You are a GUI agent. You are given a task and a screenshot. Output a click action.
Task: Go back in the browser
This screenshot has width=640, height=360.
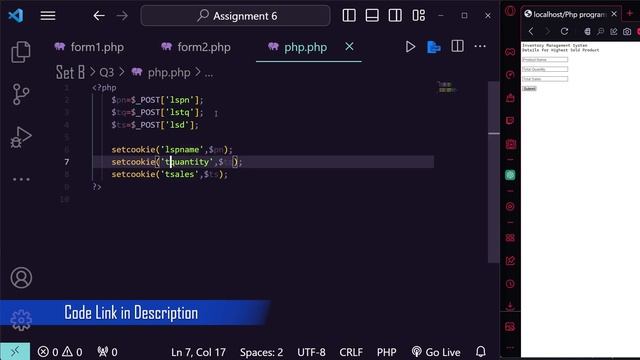tap(531, 31)
